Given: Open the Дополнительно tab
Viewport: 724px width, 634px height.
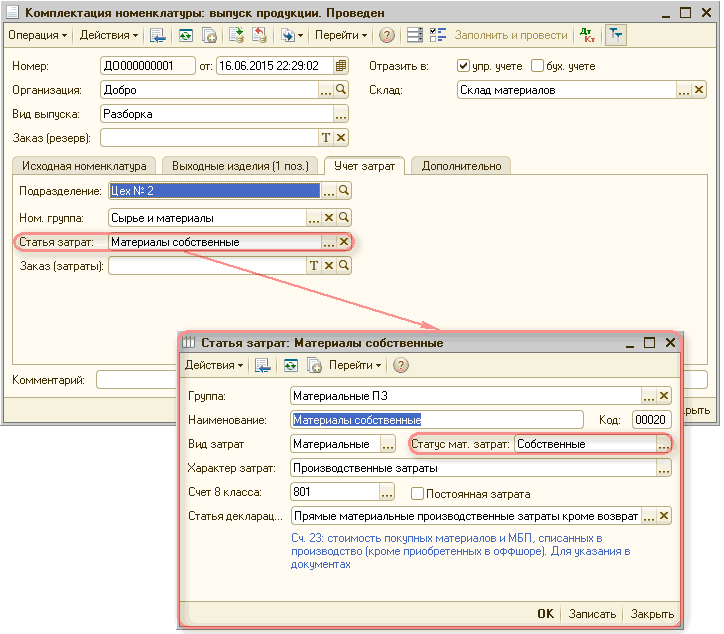Looking at the screenshot, I should (461, 166).
